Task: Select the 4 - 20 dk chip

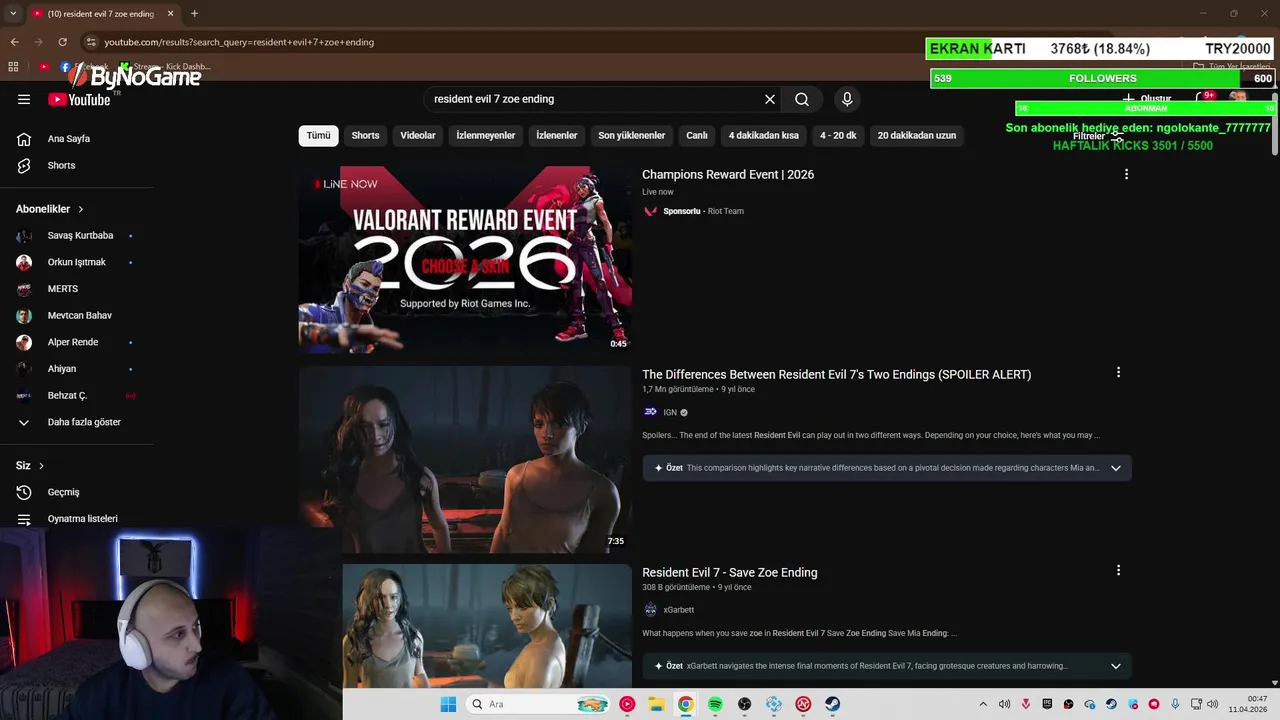Action: (838, 135)
